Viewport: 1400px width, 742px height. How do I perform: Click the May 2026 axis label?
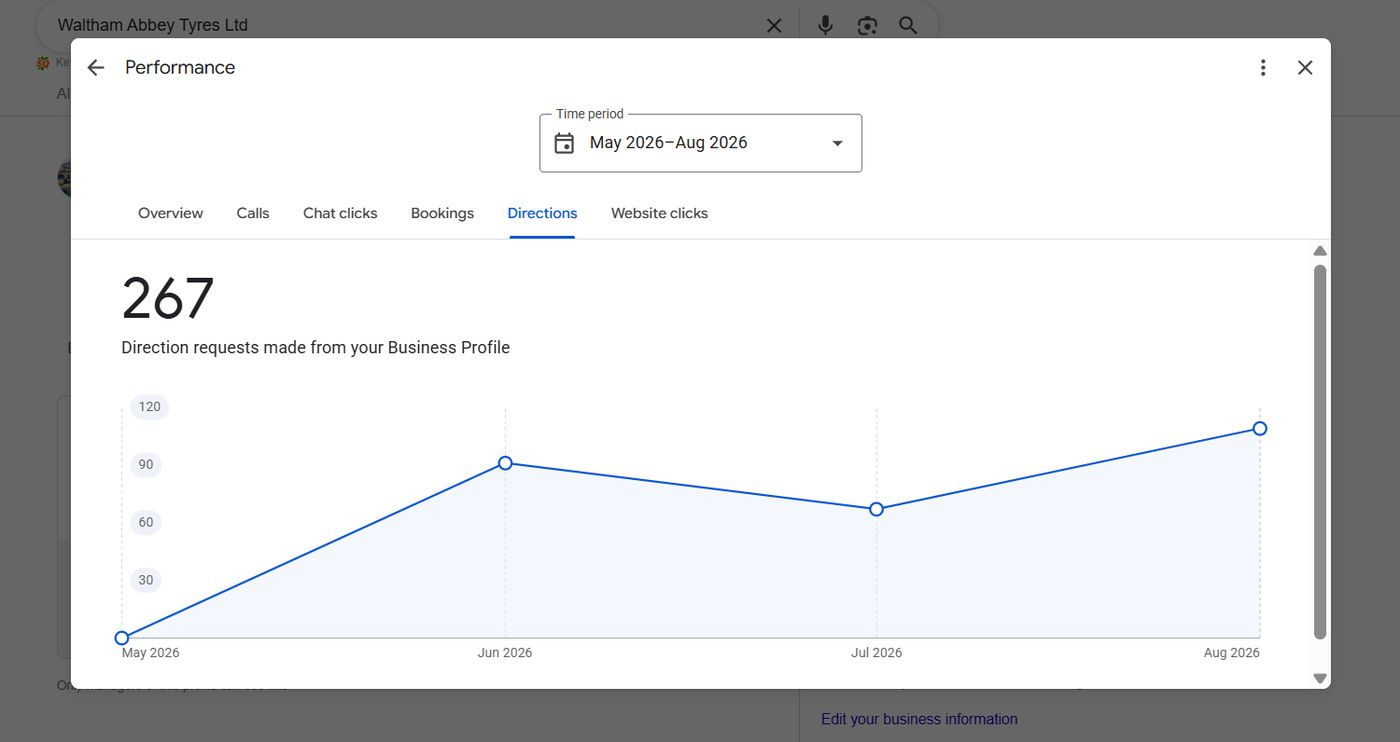click(151, 653)
